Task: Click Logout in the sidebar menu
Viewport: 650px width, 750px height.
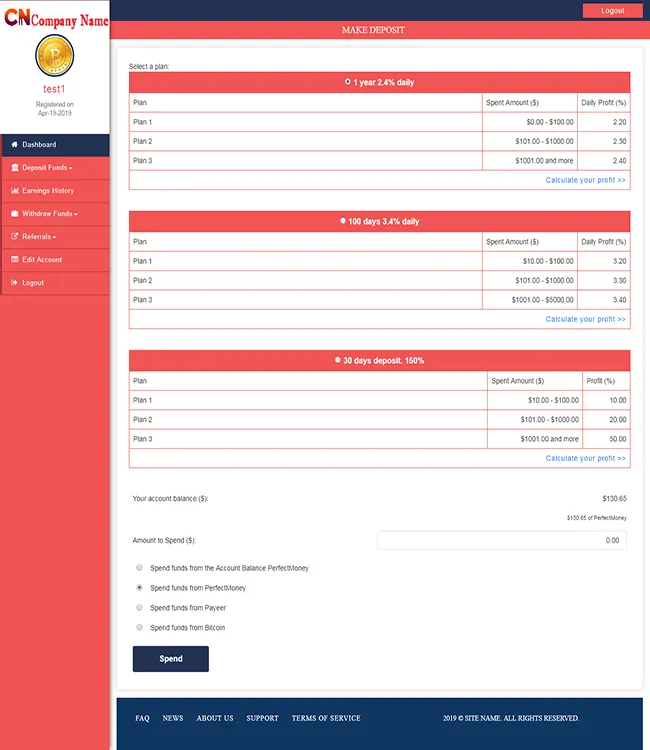Action: point(55,283)
